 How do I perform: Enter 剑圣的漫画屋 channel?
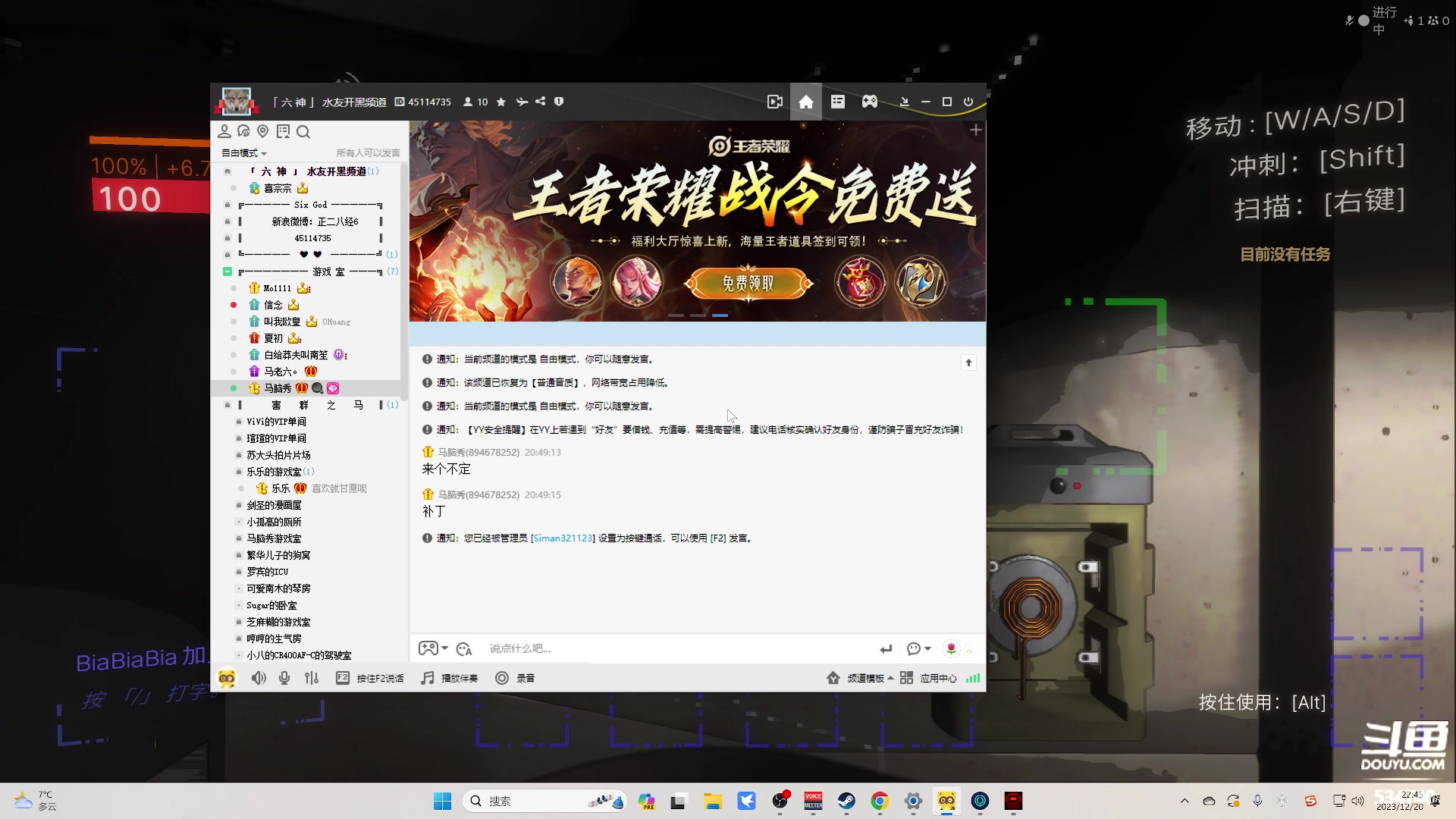[274, 505]
